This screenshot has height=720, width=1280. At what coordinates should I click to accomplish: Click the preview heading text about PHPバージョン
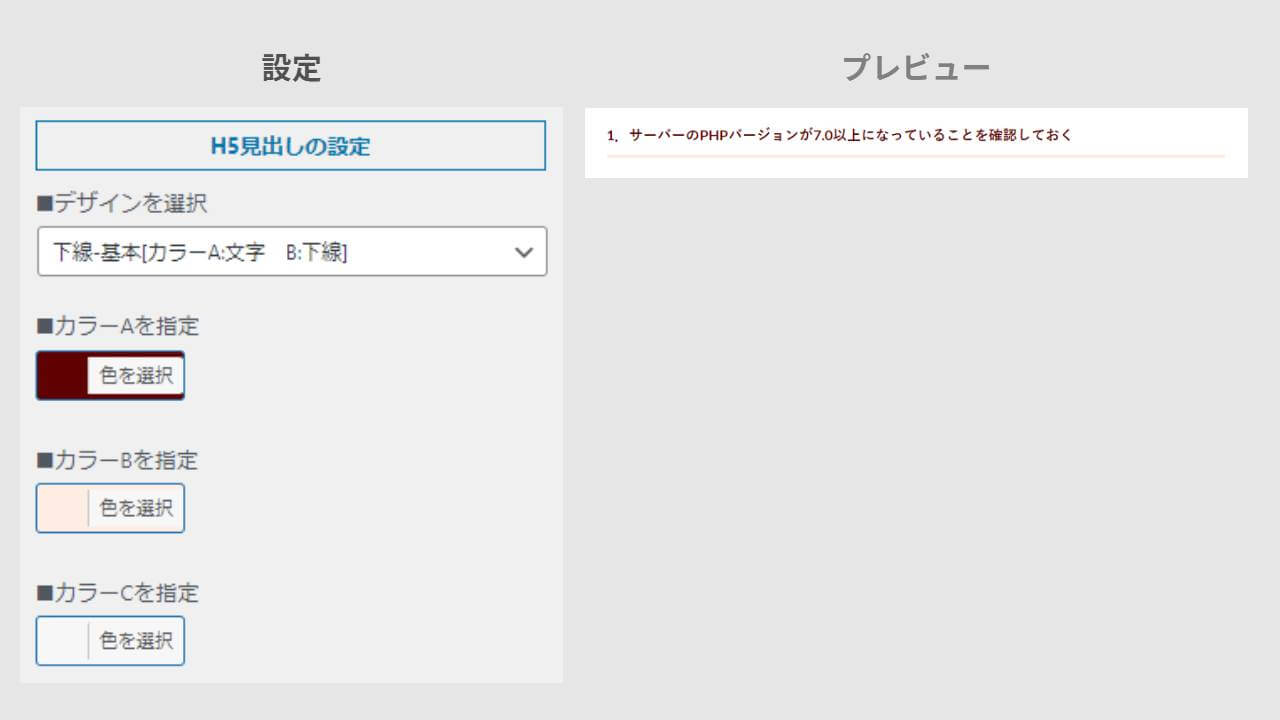850,135
